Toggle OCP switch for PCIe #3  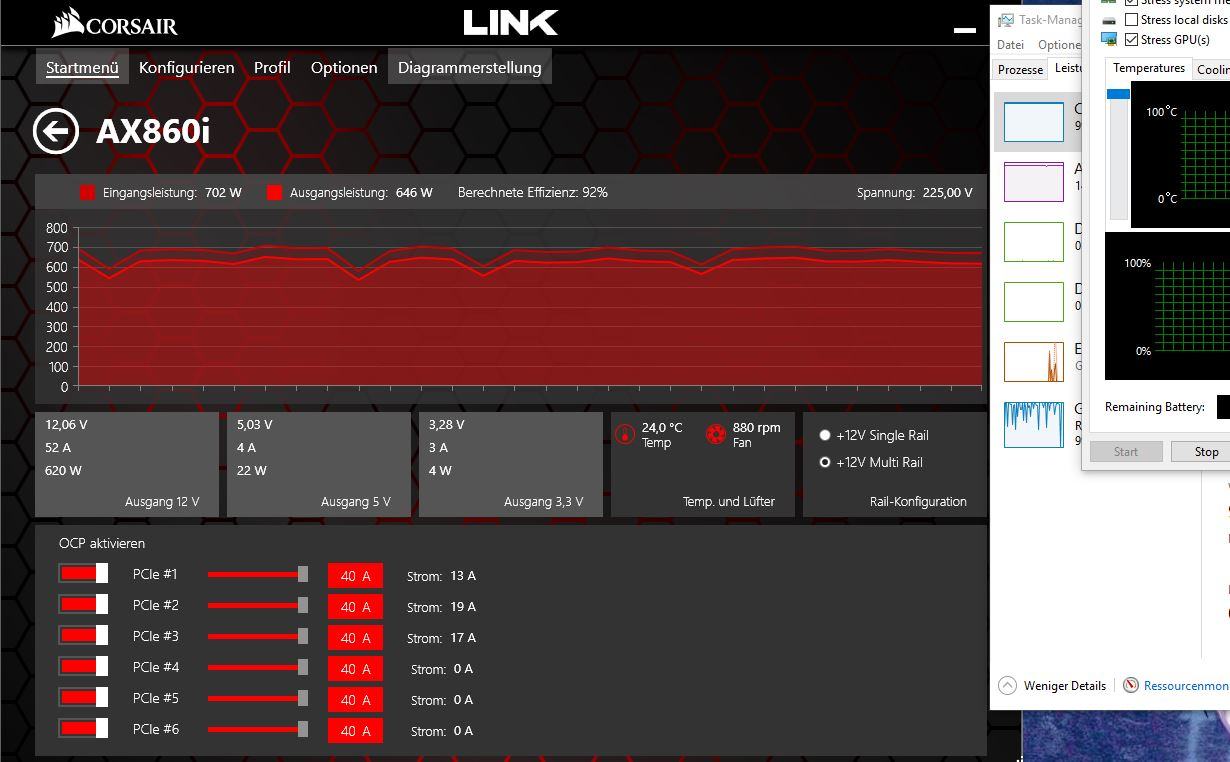[83, 635]
